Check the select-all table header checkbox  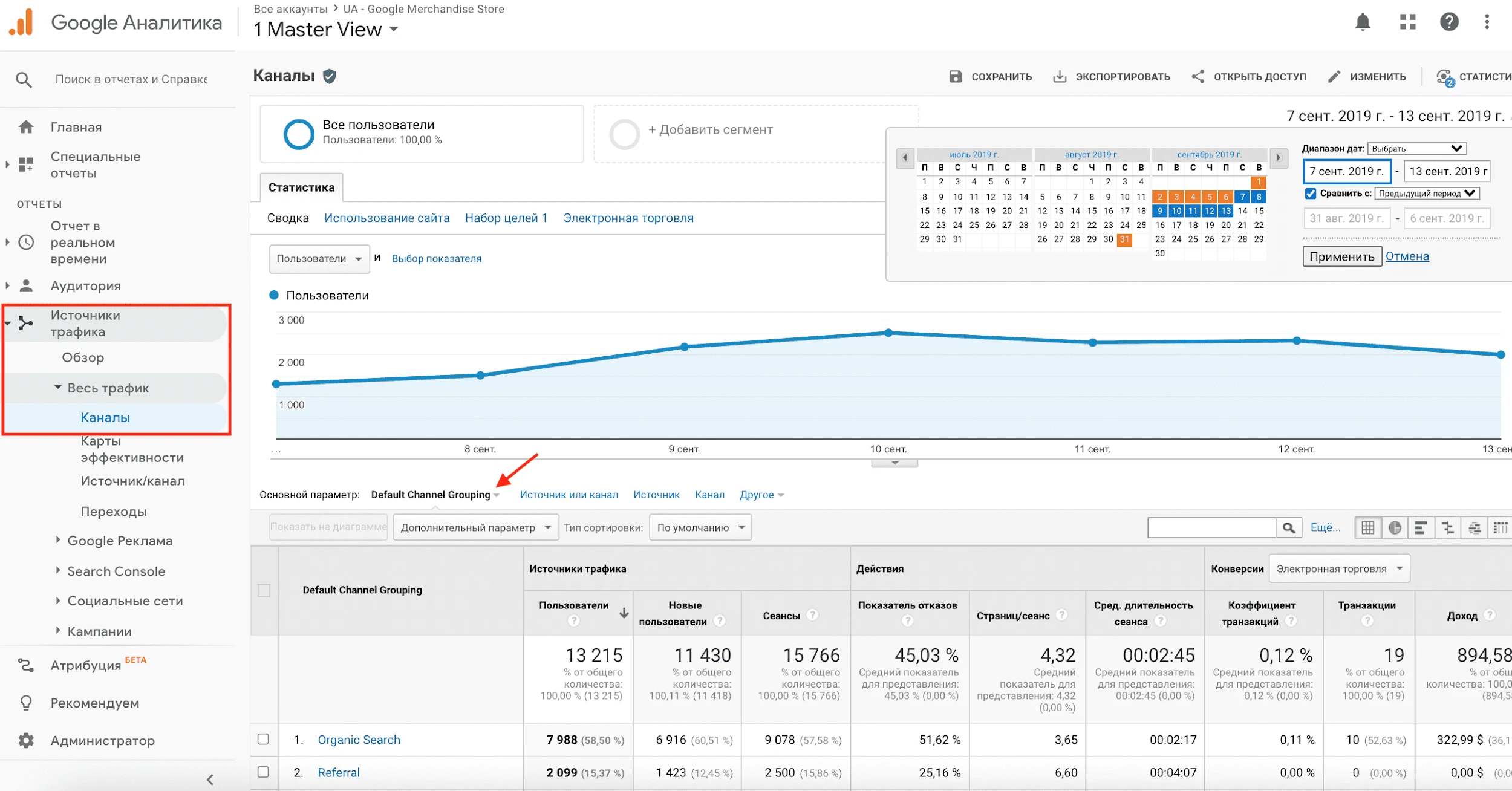tap(264, 590)
